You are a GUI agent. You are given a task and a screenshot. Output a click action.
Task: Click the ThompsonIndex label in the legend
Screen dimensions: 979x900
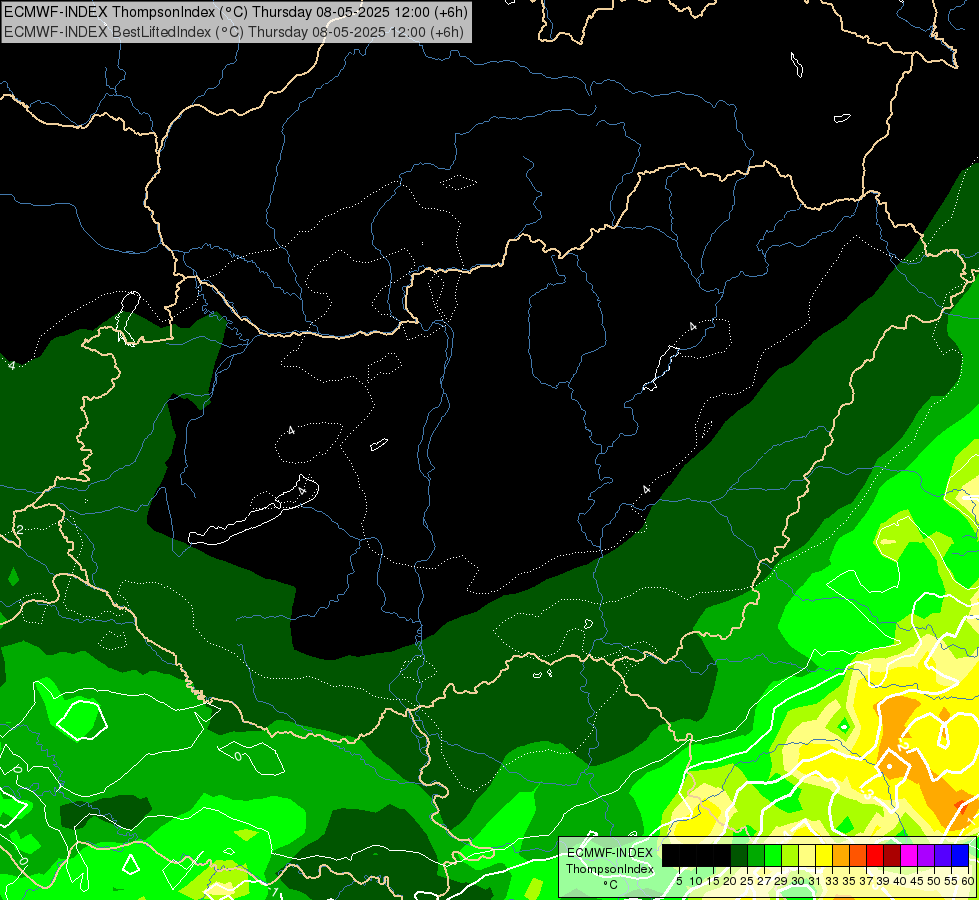tap(610, 869)
